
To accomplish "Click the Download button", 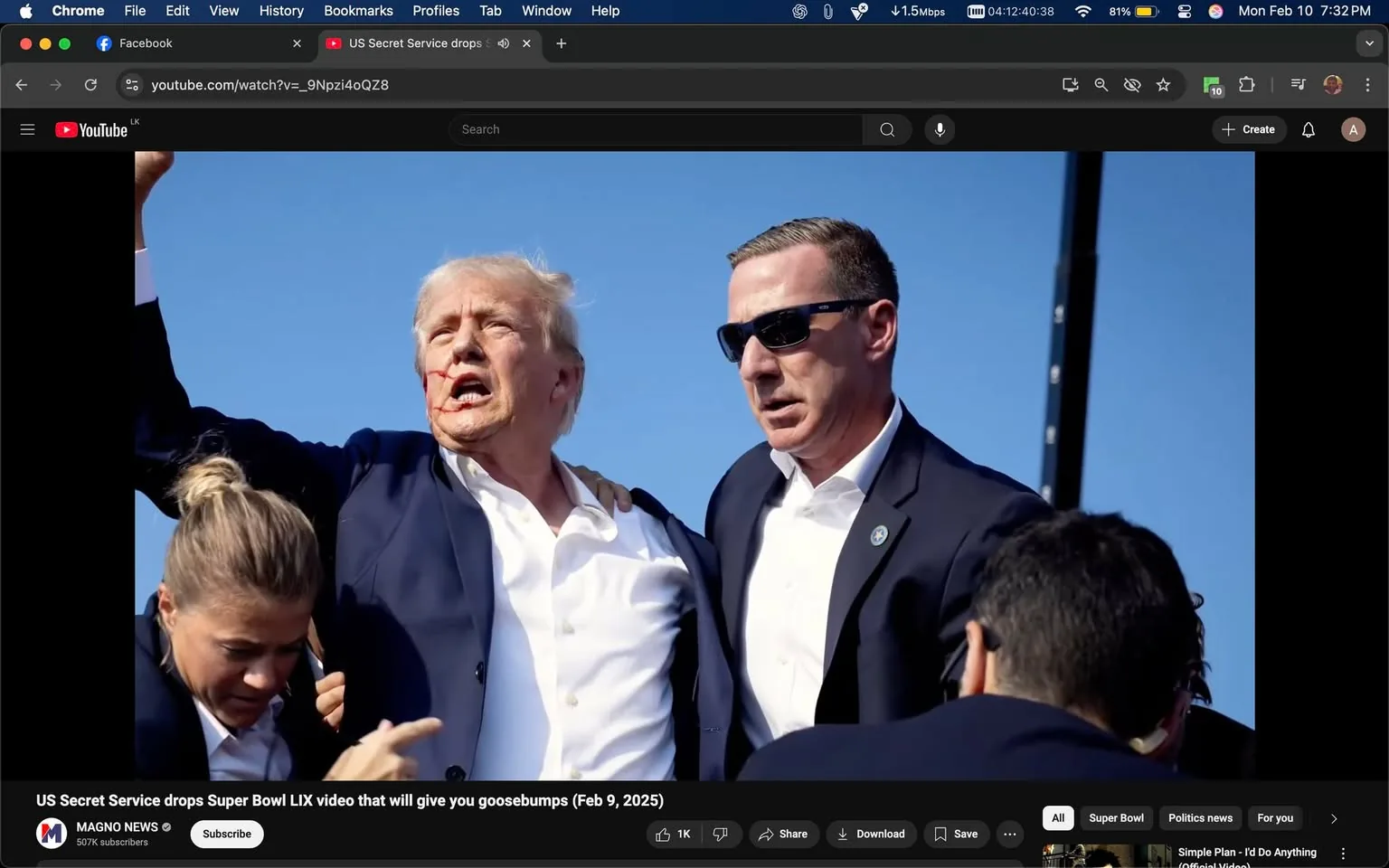I will [870, 834].
